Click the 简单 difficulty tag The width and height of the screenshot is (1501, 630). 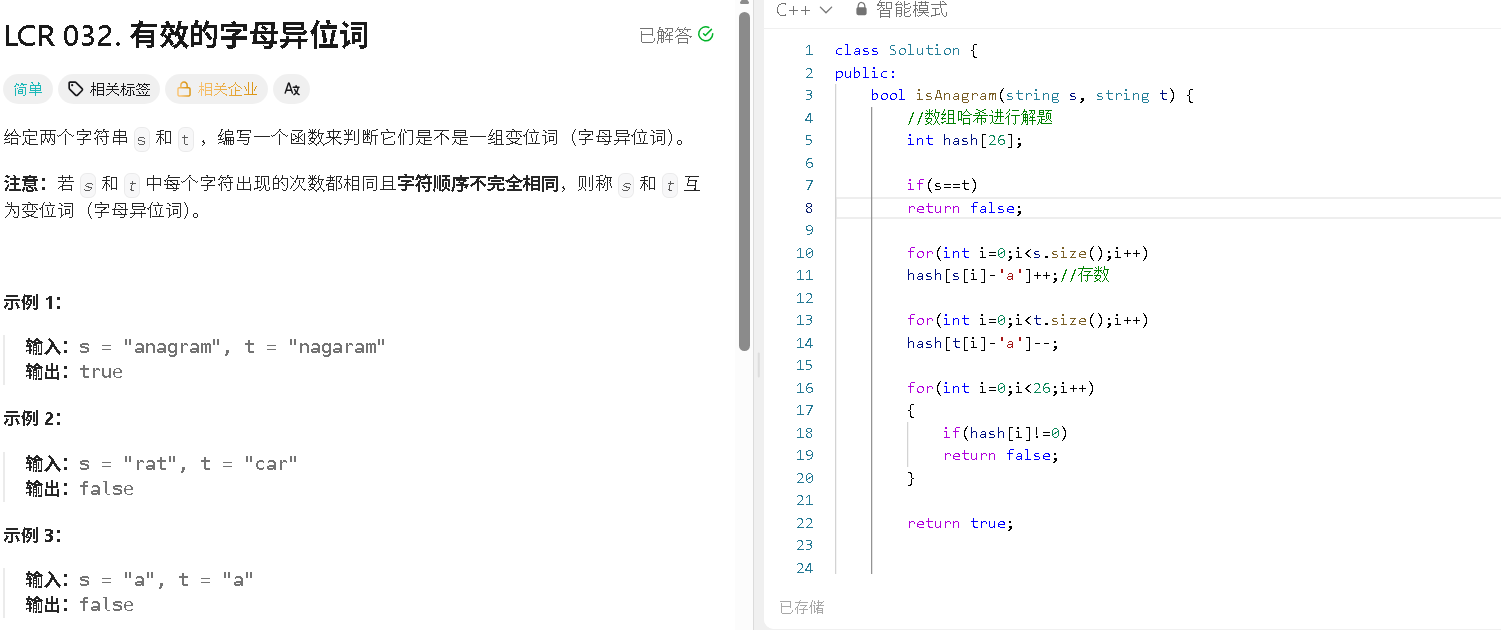[x=28, y=89]
